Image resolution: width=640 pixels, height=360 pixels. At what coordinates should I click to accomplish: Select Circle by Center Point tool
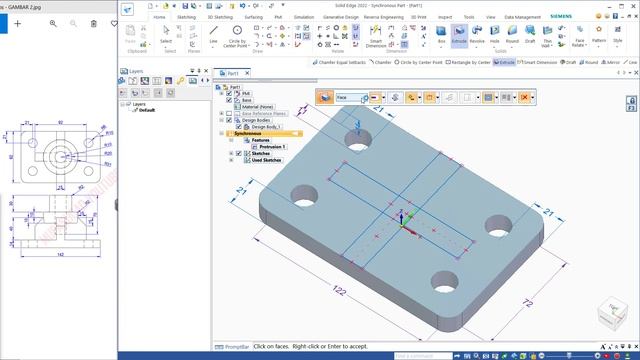tap(237, 36)
